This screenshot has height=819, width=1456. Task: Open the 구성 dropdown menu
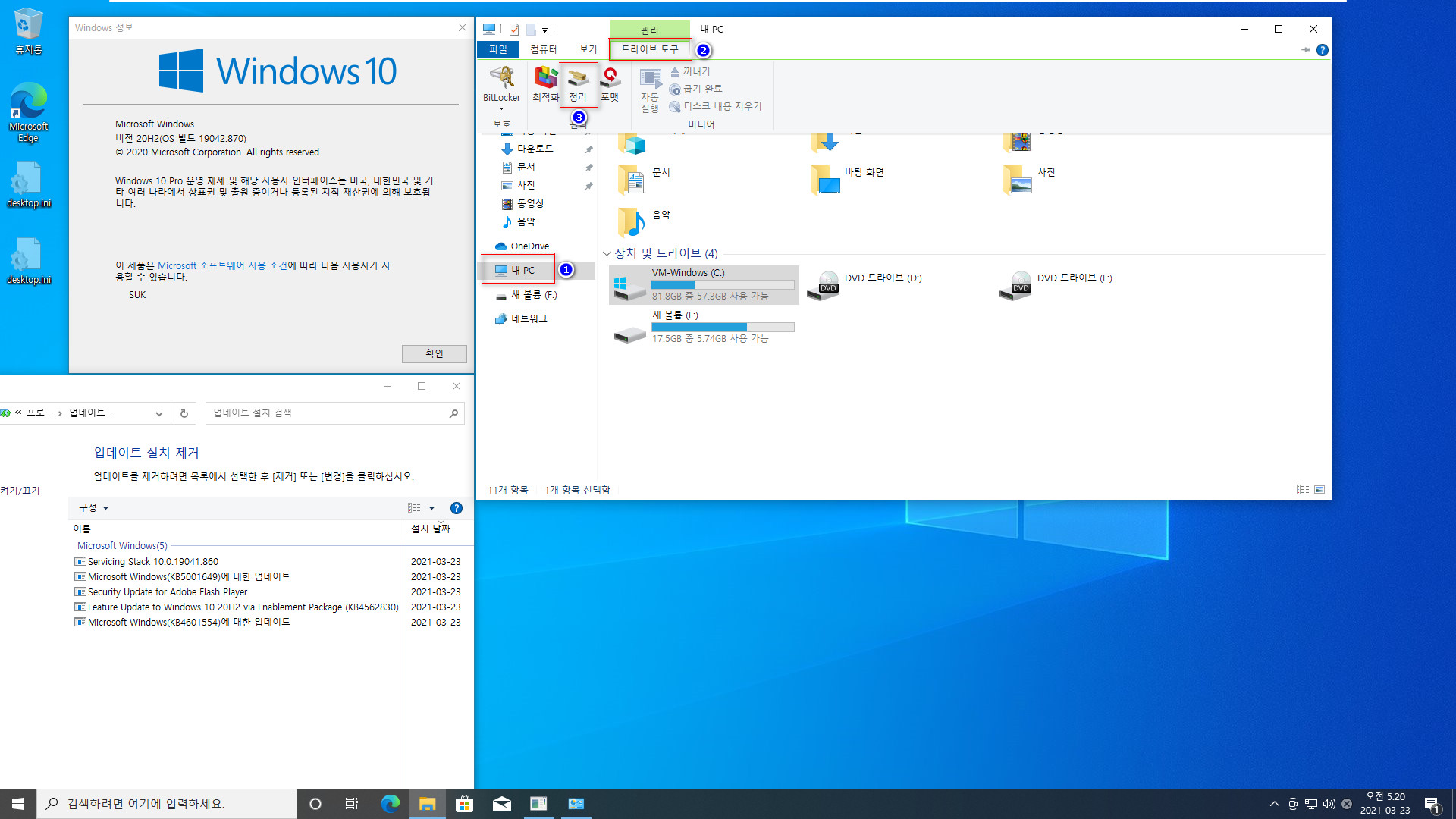94,507
